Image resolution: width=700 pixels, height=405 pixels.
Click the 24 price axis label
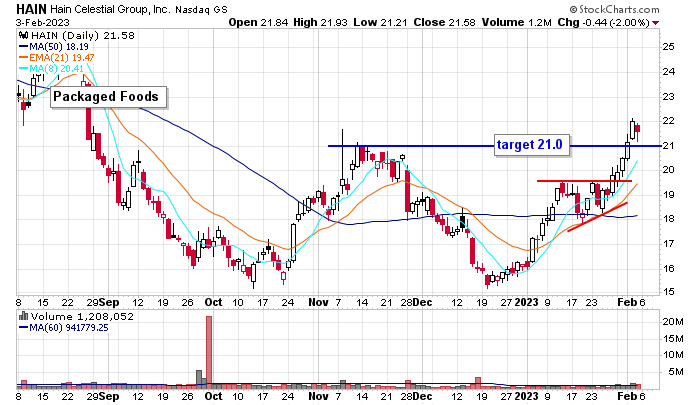668,71
